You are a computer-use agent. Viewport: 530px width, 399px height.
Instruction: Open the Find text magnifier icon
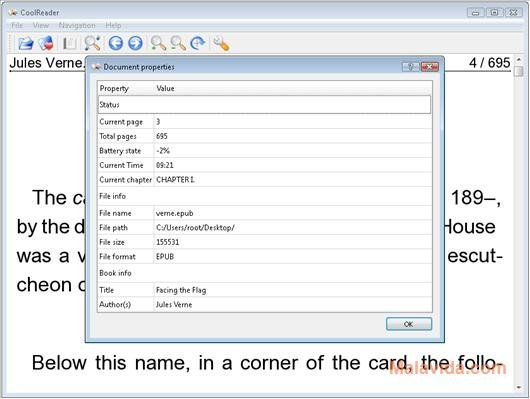click(x=92, y=43)
